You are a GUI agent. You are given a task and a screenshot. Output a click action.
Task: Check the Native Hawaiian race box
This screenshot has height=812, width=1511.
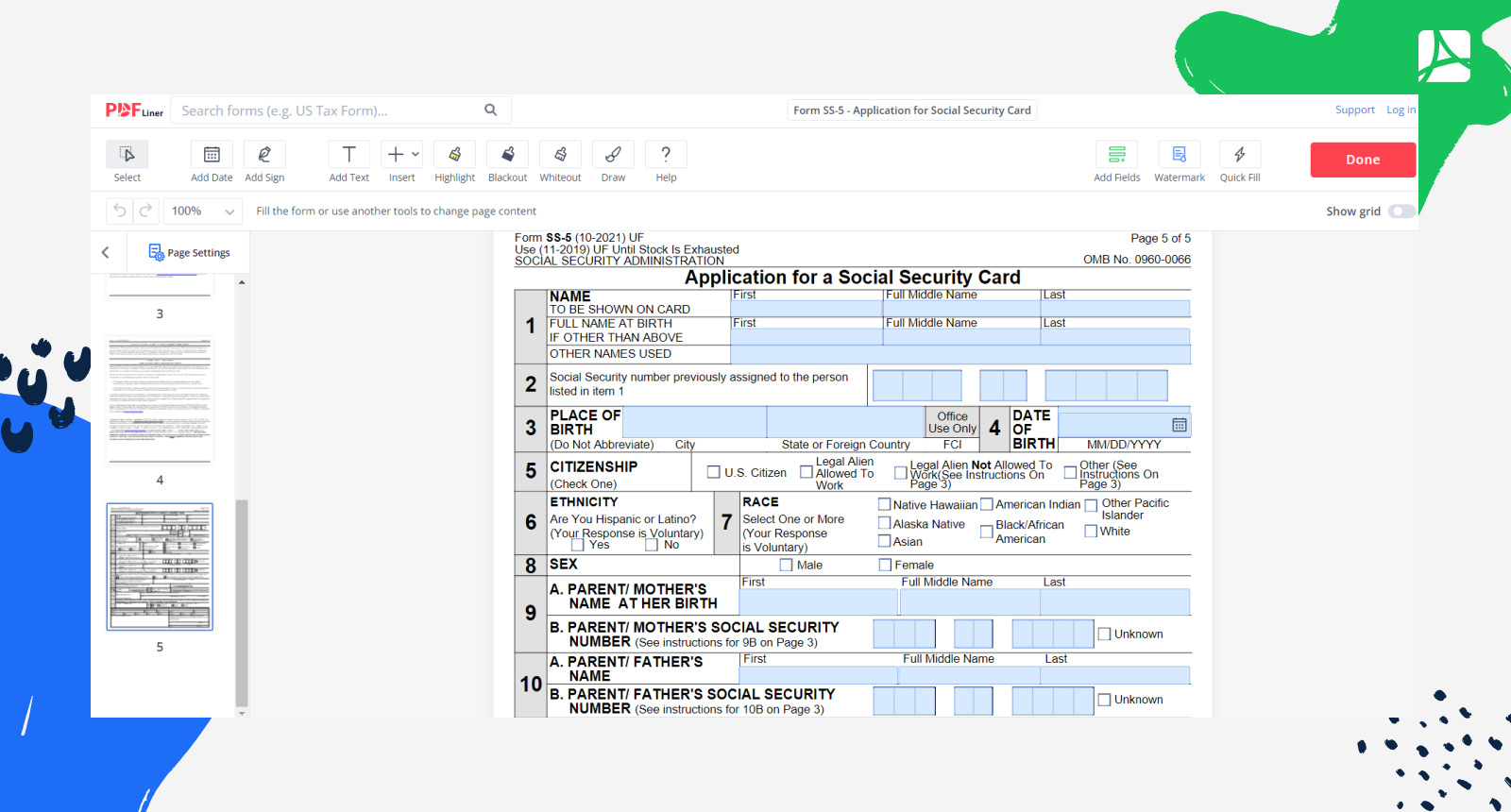pos(885,504)
